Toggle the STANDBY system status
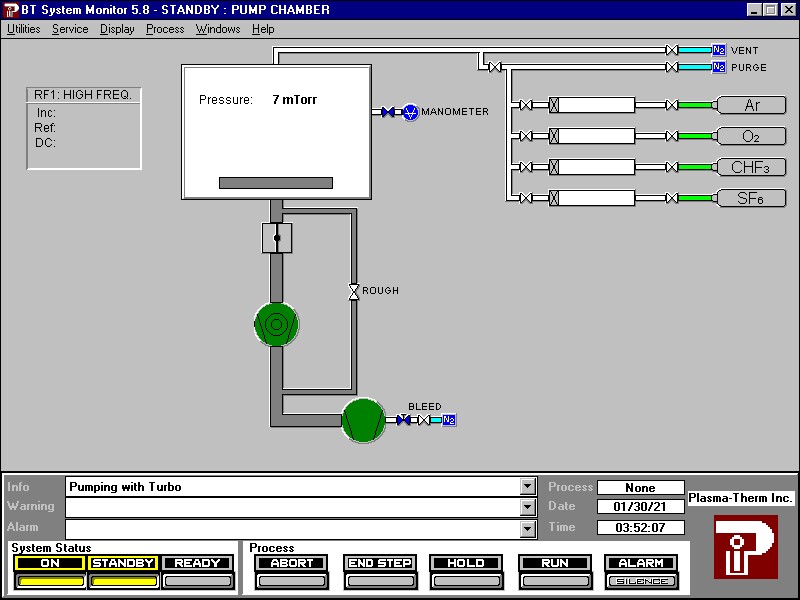Screen dimensions: 800x600 click(122, 563)
